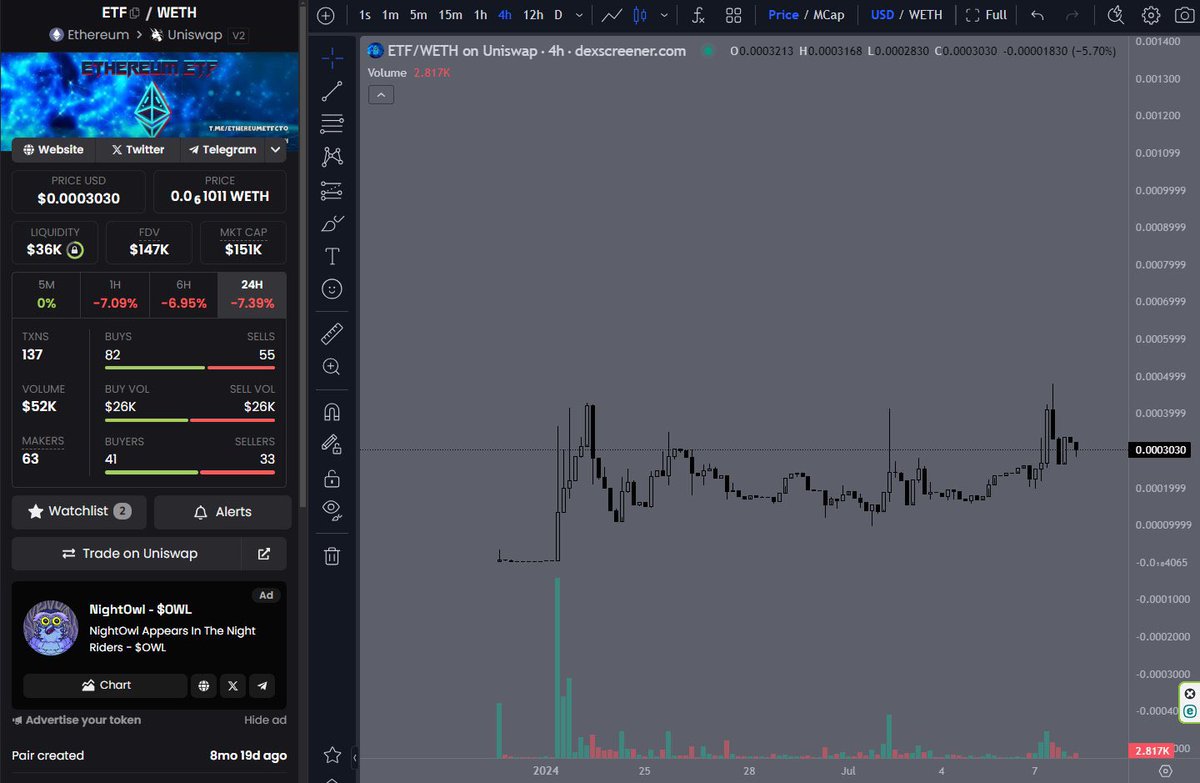Open the token Telegram link
1200x783 pixels.
pos(223,149)
